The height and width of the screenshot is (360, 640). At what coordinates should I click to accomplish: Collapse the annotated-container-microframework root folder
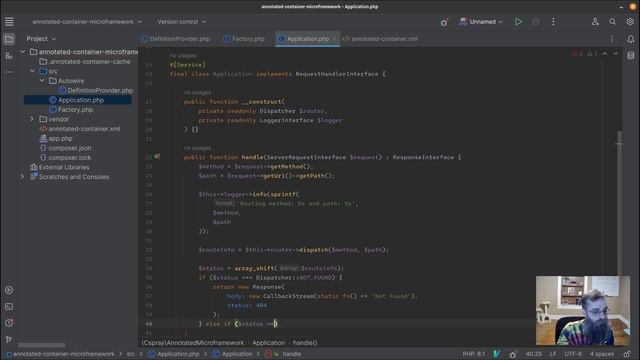coord(23,52)
